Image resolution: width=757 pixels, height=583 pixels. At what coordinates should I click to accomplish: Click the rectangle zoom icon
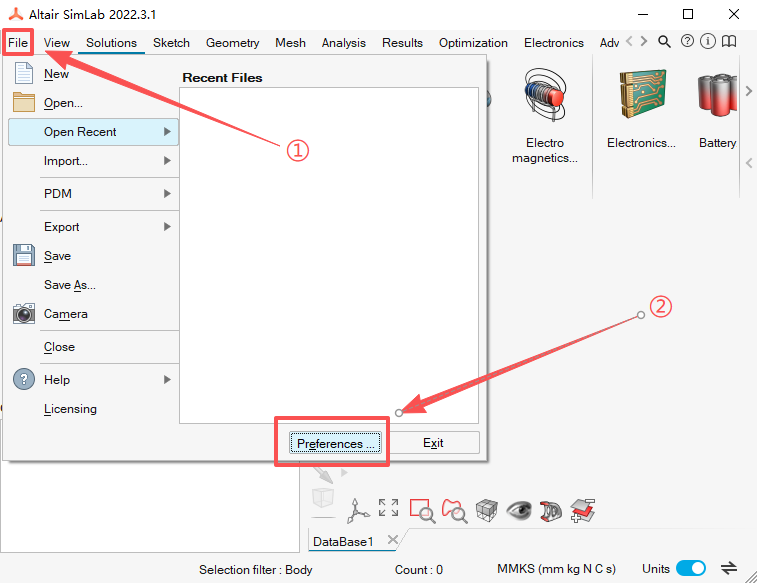422,511
